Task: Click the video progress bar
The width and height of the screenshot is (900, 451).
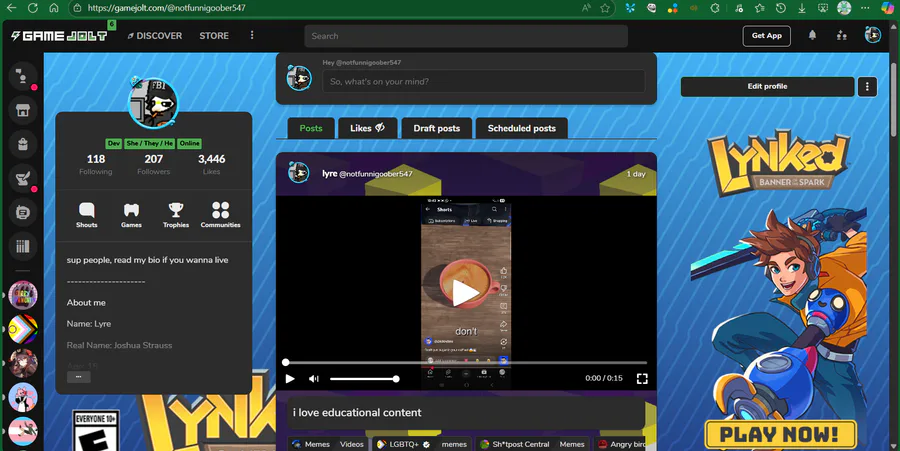Action: (x=466, y=363)
